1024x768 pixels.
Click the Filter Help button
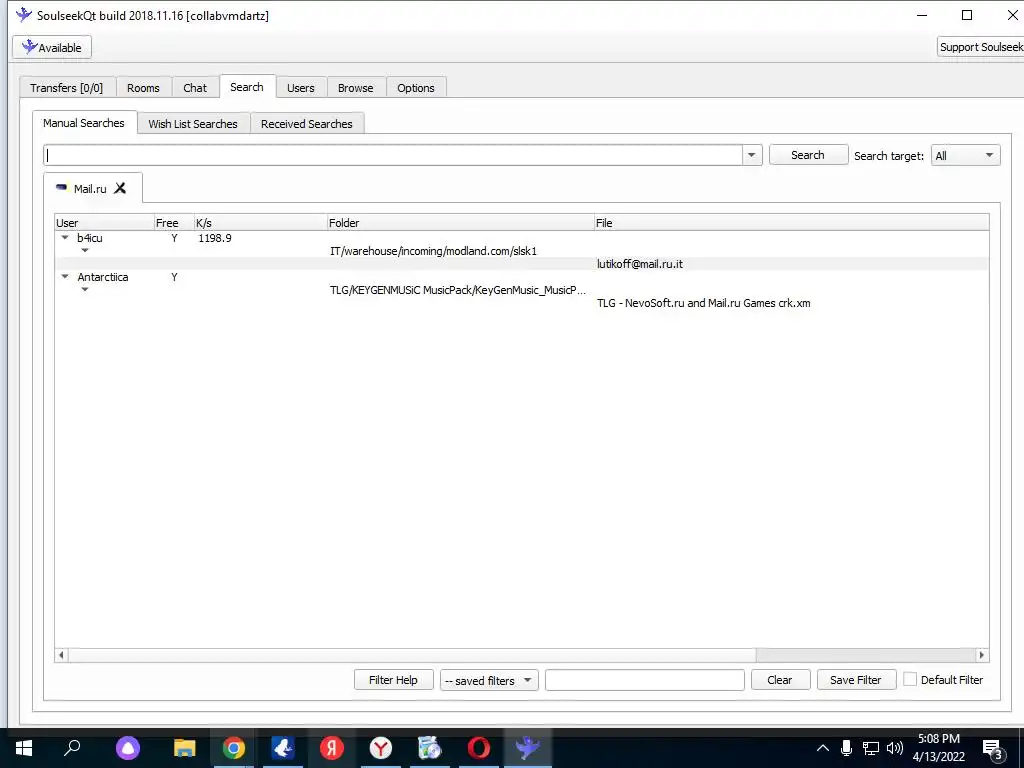coord(393,680)
